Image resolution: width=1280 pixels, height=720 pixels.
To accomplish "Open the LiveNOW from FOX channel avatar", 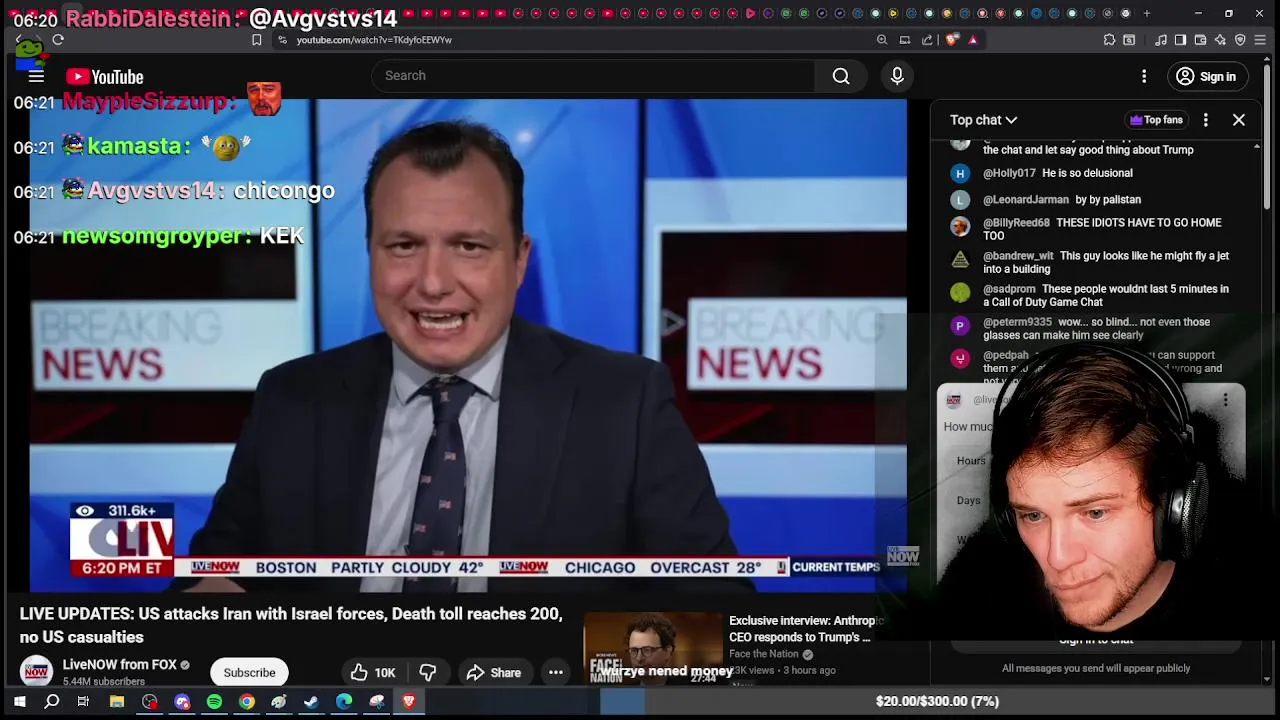I will click(36, 672).
